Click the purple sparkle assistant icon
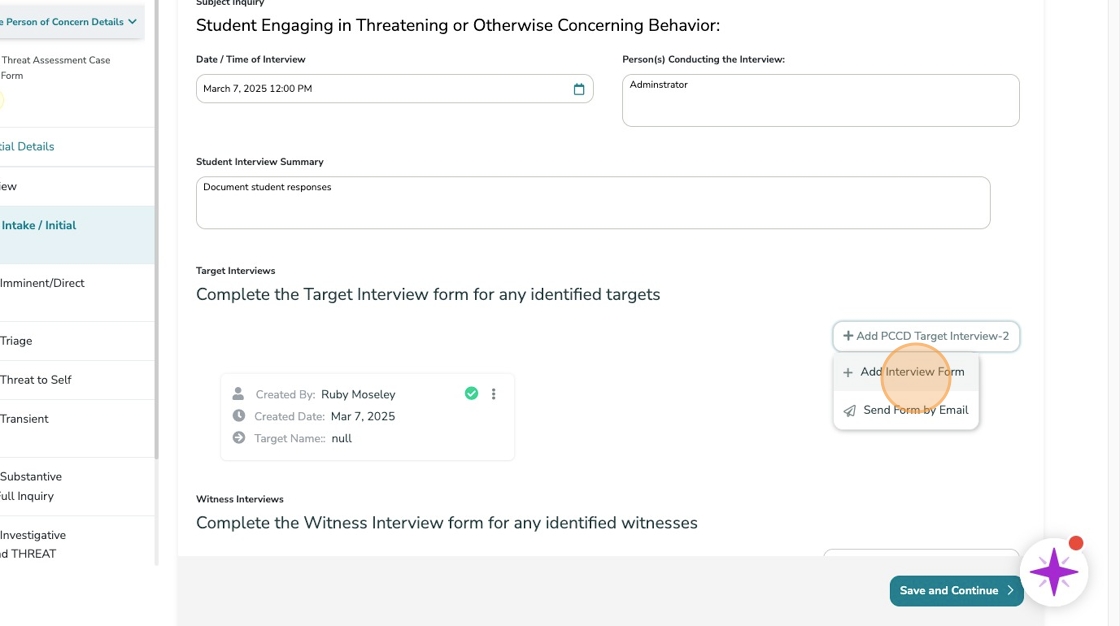1120x626 pixels. (1054, 573)
